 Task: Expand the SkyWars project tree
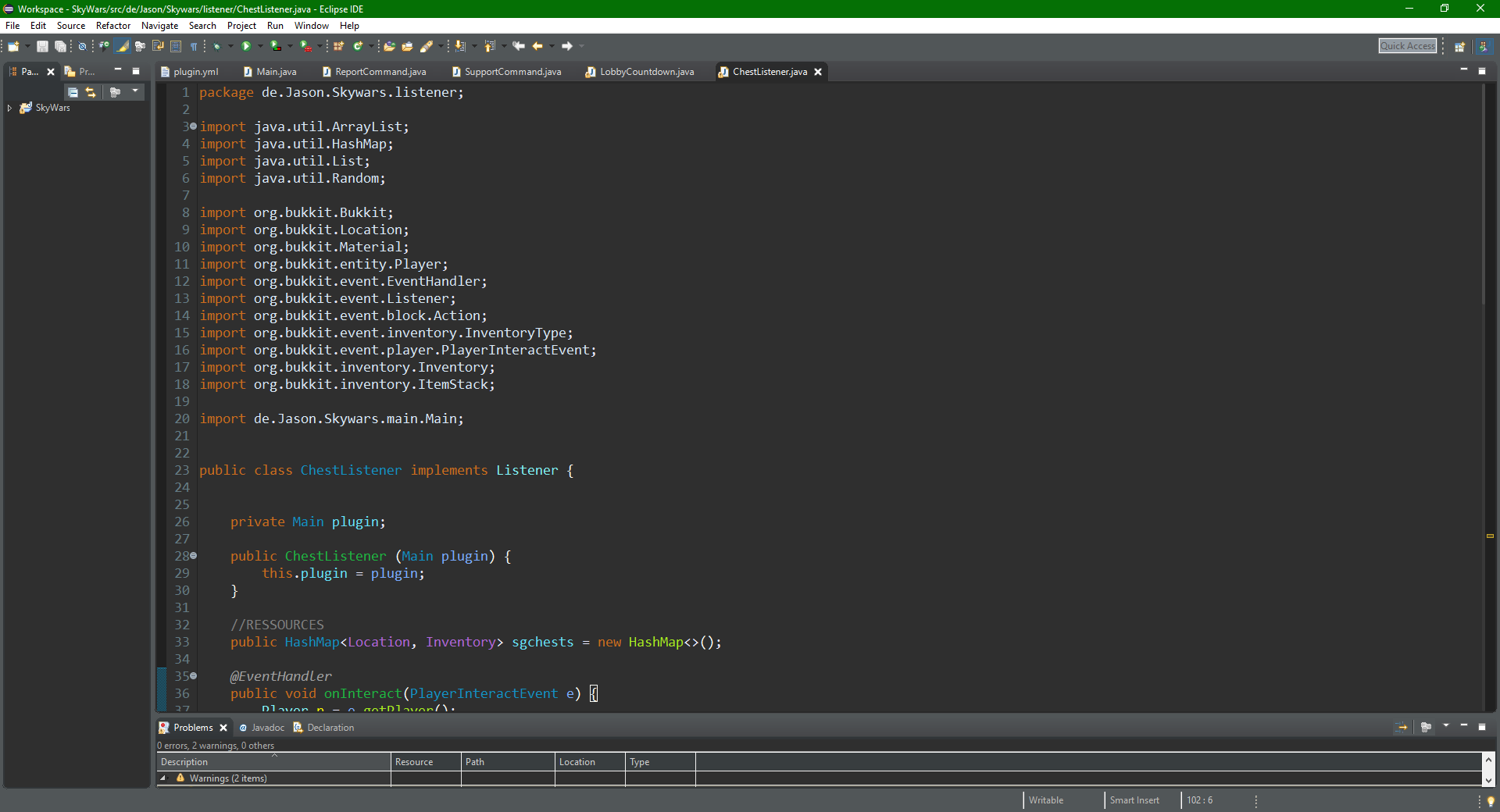(9, 108)
